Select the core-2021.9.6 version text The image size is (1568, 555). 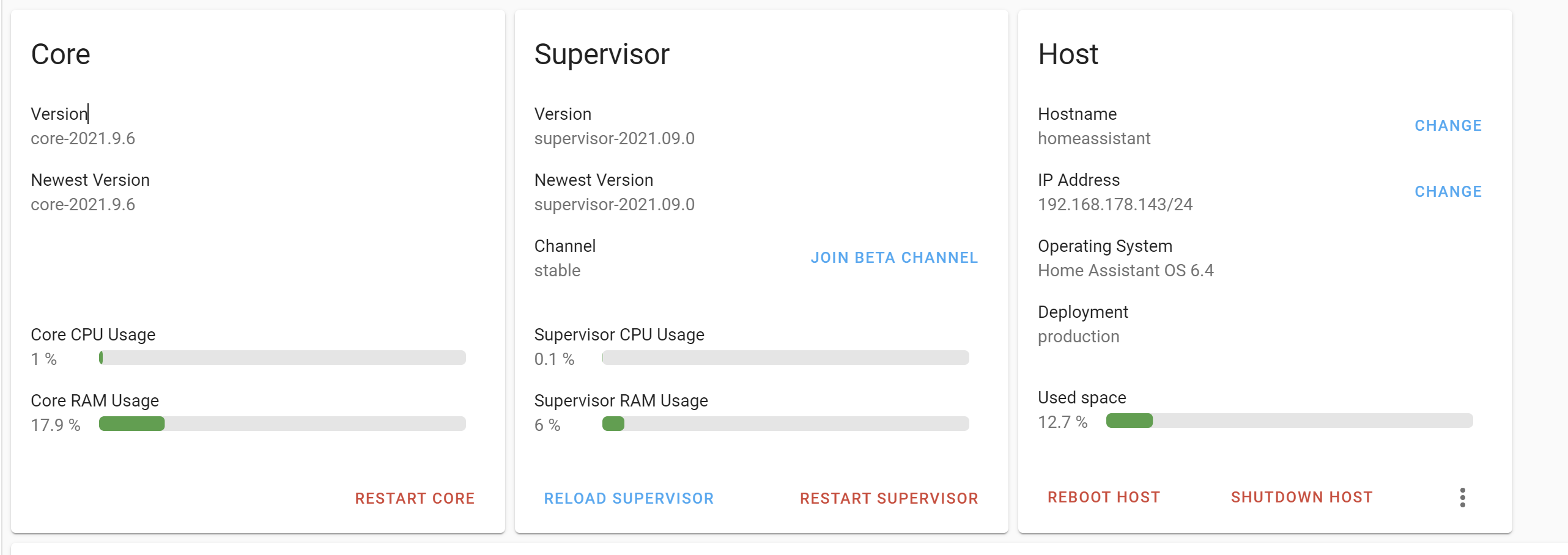[x=83, y=138]
